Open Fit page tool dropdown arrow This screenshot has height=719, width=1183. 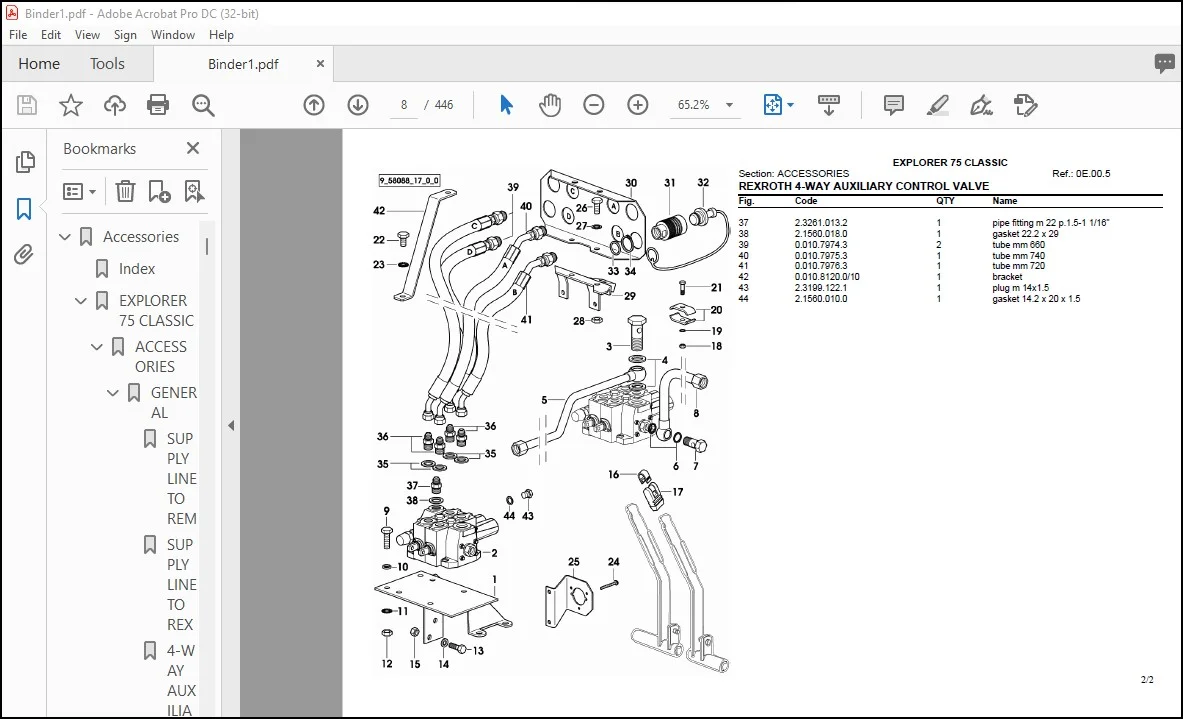pyautogui.click(x=791, y=105)
